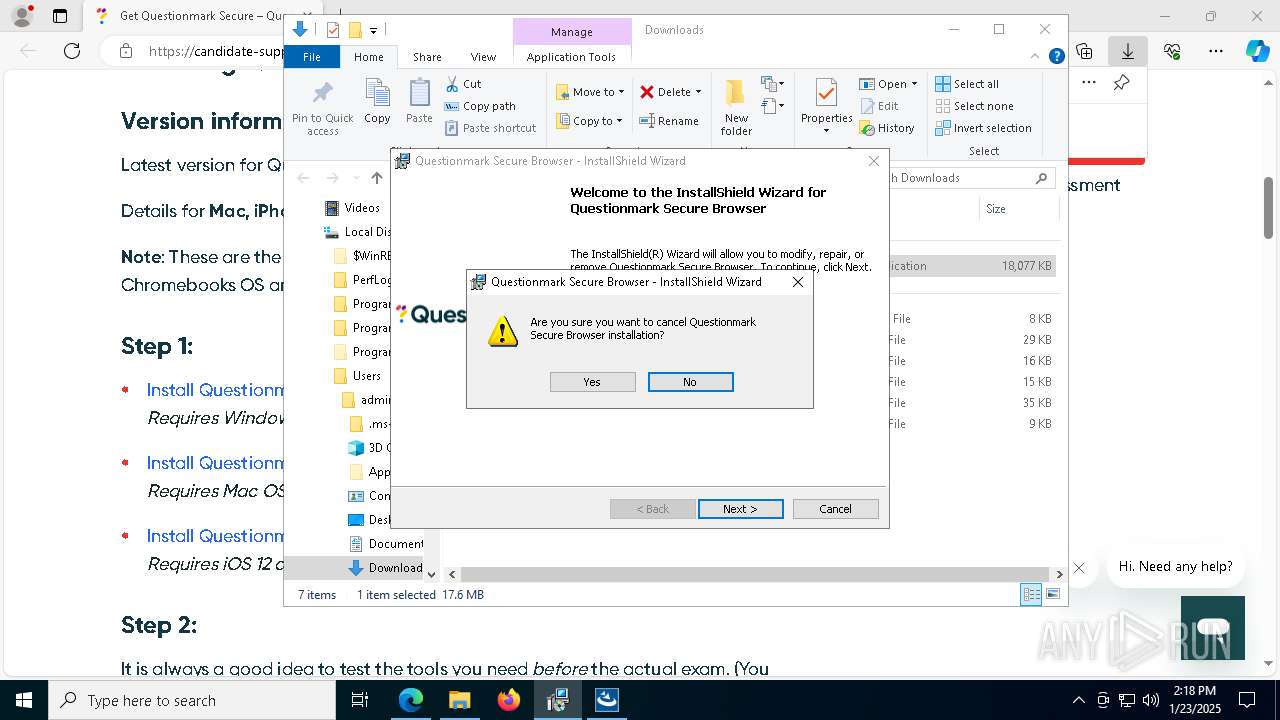Click Copy path in the ribbon
The height and width of the screenshot is (720, 1280).
tap(480, 106)
